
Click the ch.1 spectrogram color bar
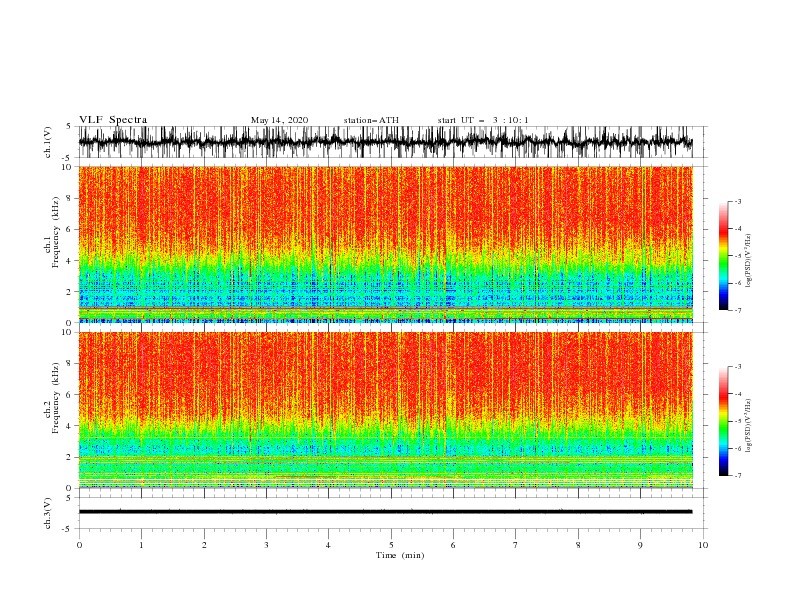pyautogui.click(x=723, y=256)
